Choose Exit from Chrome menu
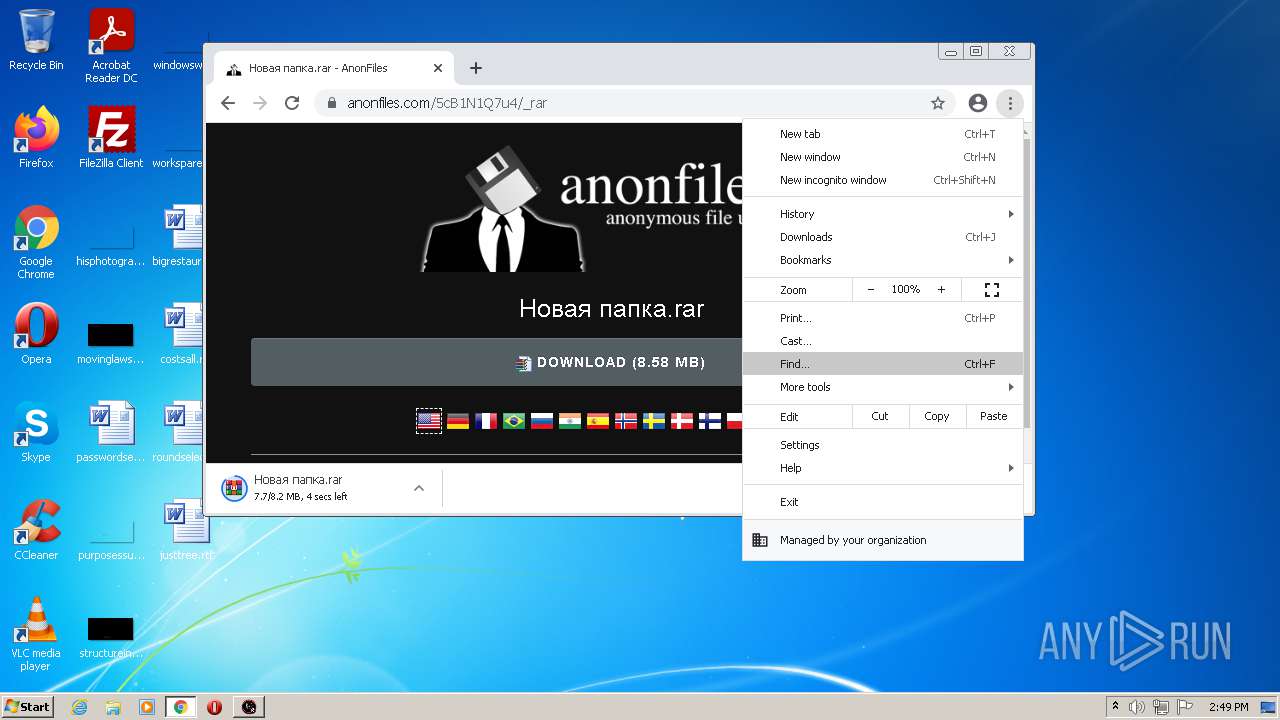1280x720 pixels. tap(883, 502)
